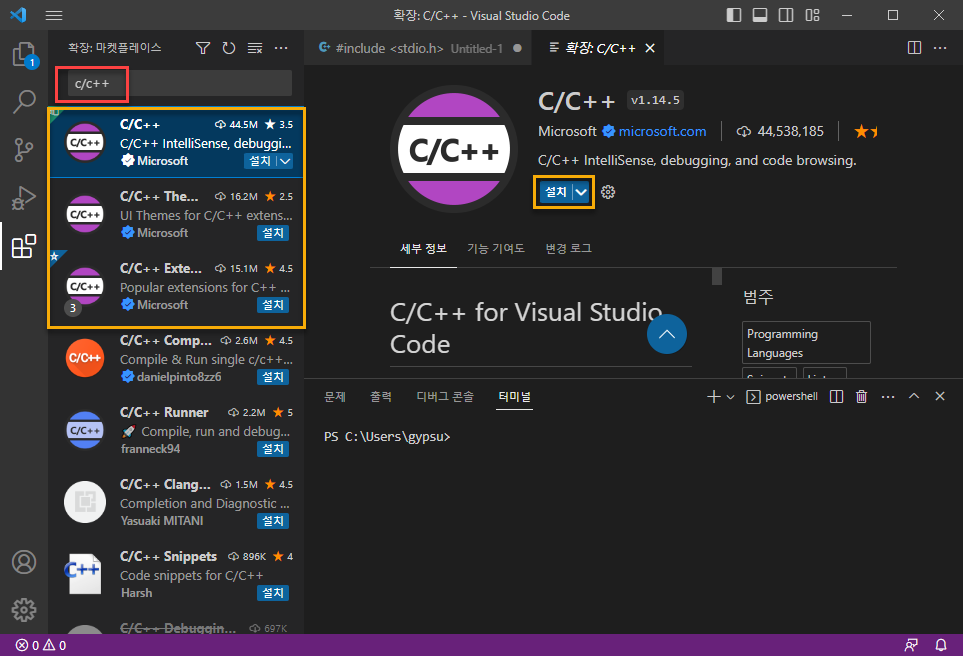The width and height of the screenshot is (963, 656).
Task: Install C/C++ Compile Run extension
Action: [x=273, y=377]
